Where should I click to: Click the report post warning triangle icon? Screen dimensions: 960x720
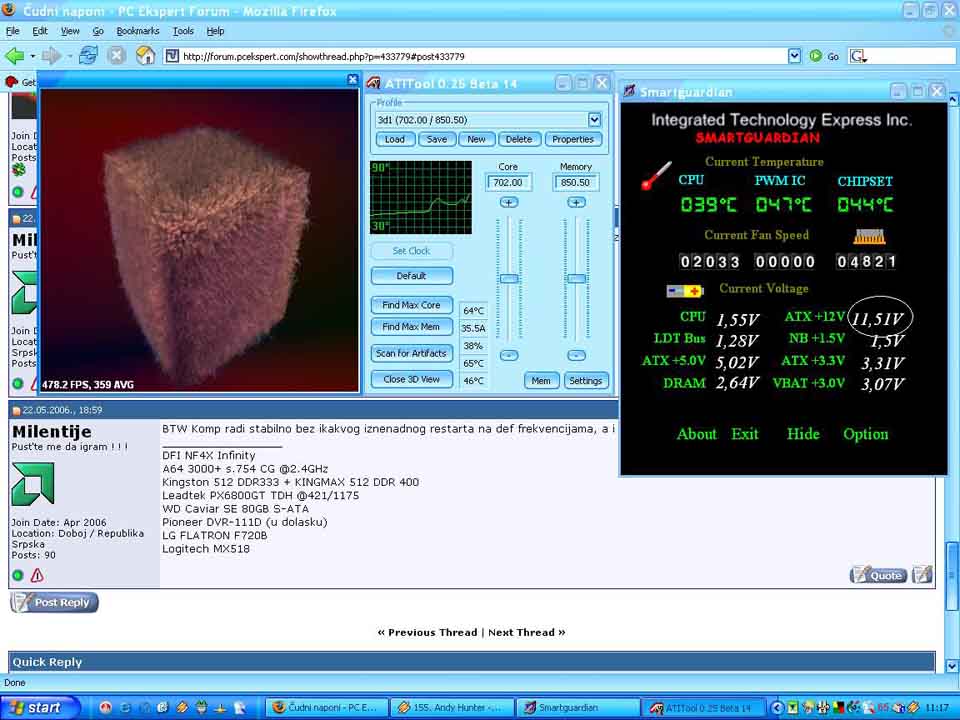point(37,575)
